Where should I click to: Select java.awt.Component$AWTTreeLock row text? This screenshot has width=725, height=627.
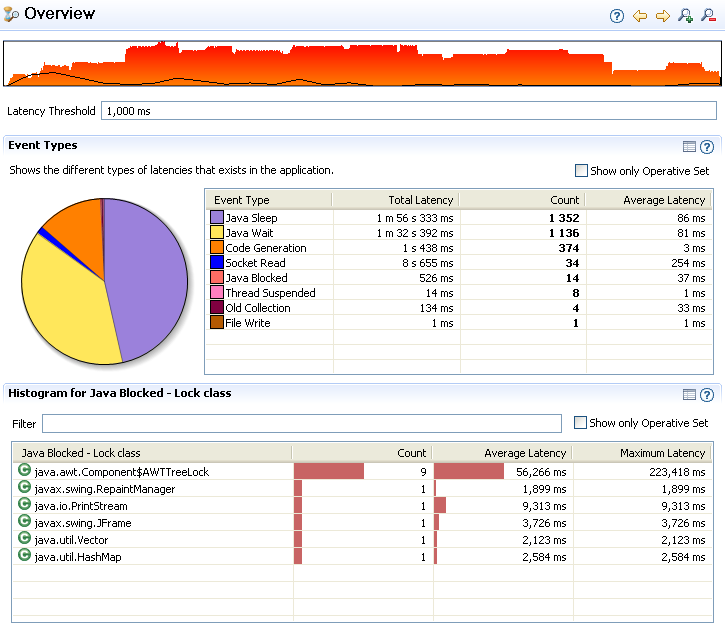click(x=122, y=472)
